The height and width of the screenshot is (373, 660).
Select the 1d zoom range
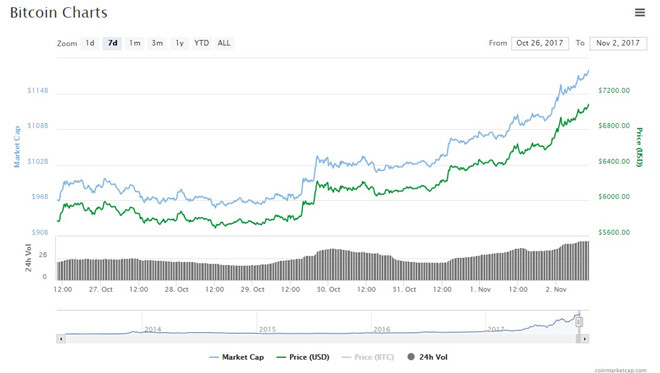(90, 43)
